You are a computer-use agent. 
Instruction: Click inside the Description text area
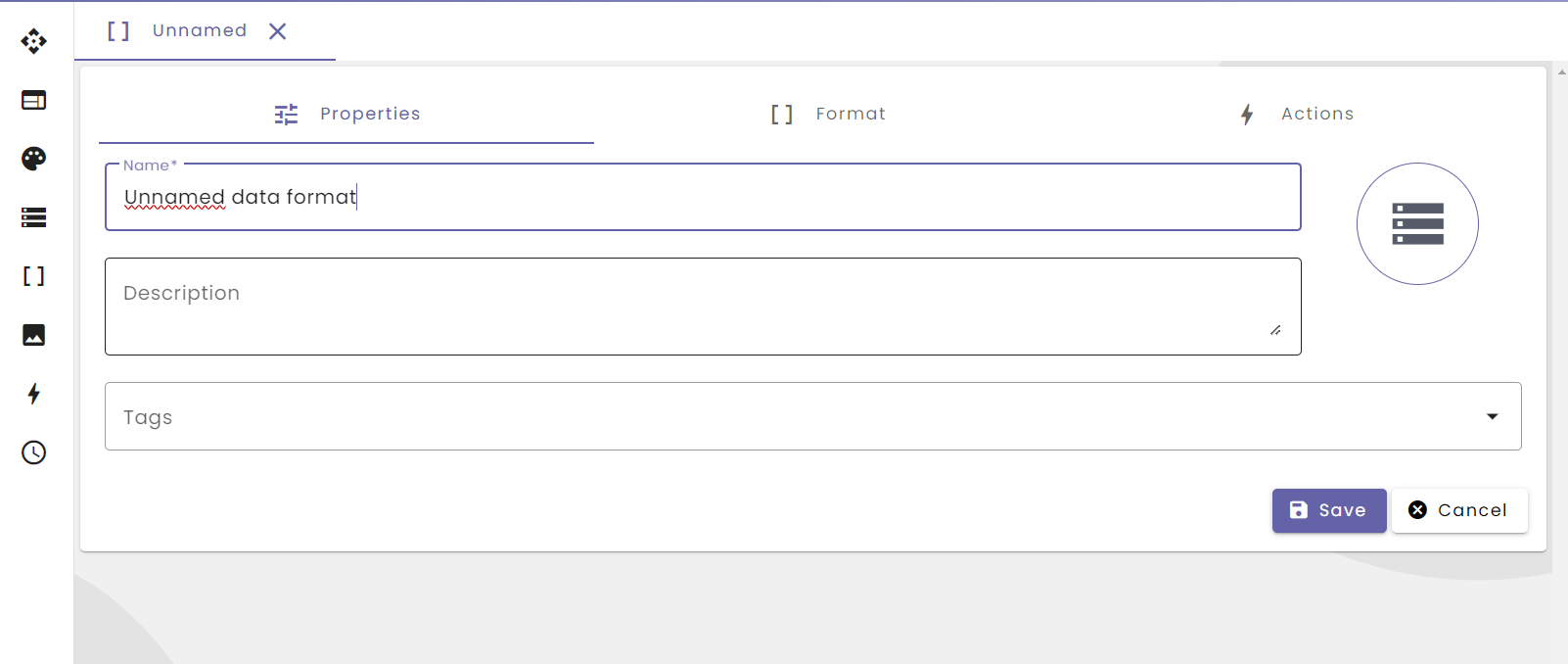[x=703, y=306]
